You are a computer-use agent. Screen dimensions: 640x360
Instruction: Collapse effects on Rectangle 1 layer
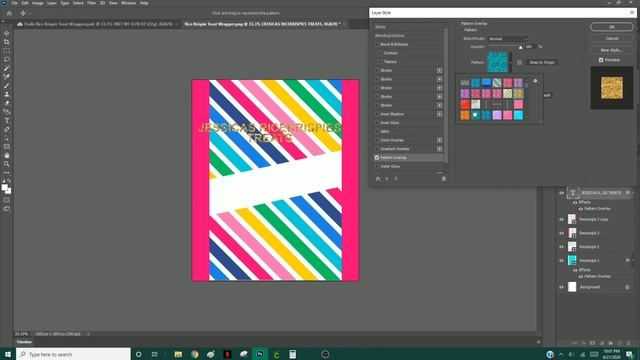[633, 260]
